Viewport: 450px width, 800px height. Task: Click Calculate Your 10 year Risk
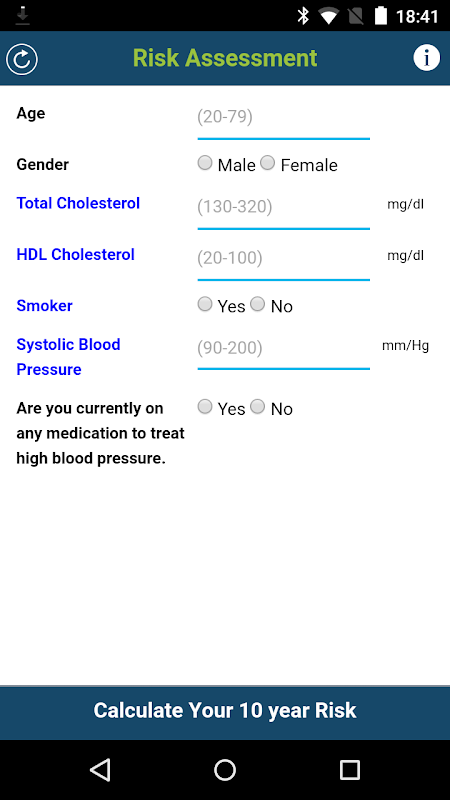(225, 712)
